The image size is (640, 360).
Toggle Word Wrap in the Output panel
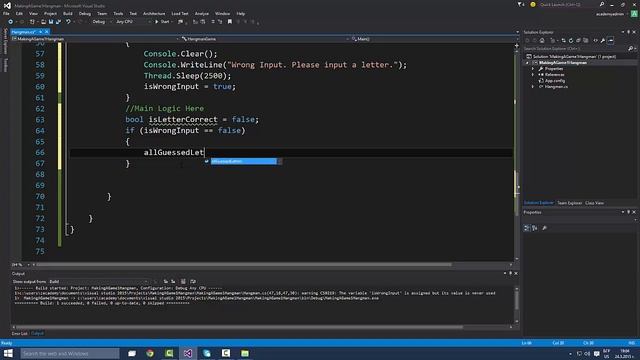click(x=193, y=282)
